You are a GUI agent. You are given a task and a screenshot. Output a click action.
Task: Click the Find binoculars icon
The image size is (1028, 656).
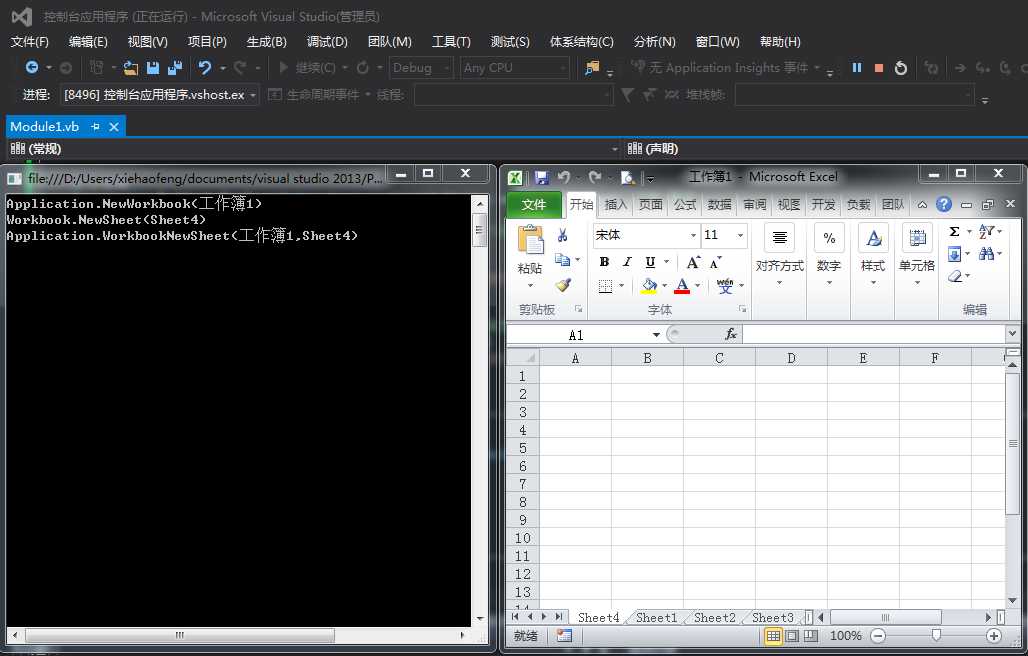pyautogui.click(x=986, y=254)
